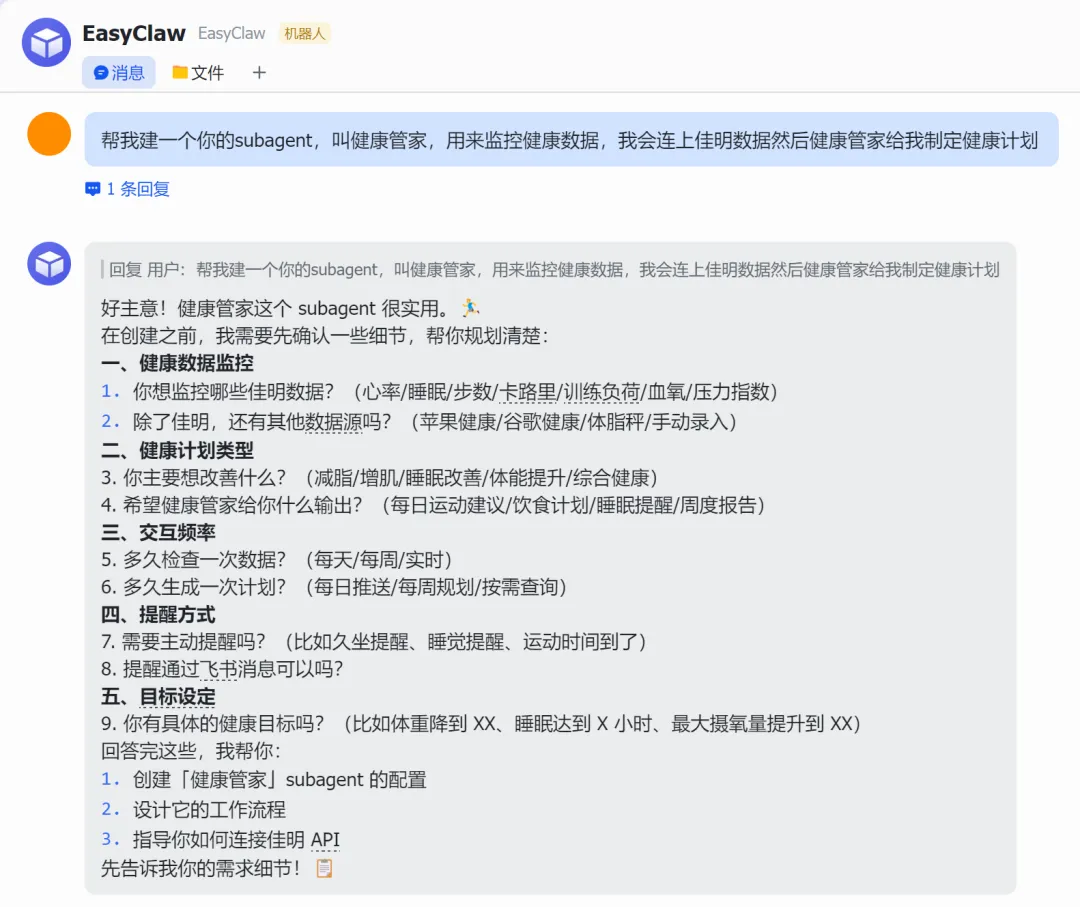The image size is (1080, 907).
Task: Click the speech bubble icon before 1 条回复
Action: point(93,189)
